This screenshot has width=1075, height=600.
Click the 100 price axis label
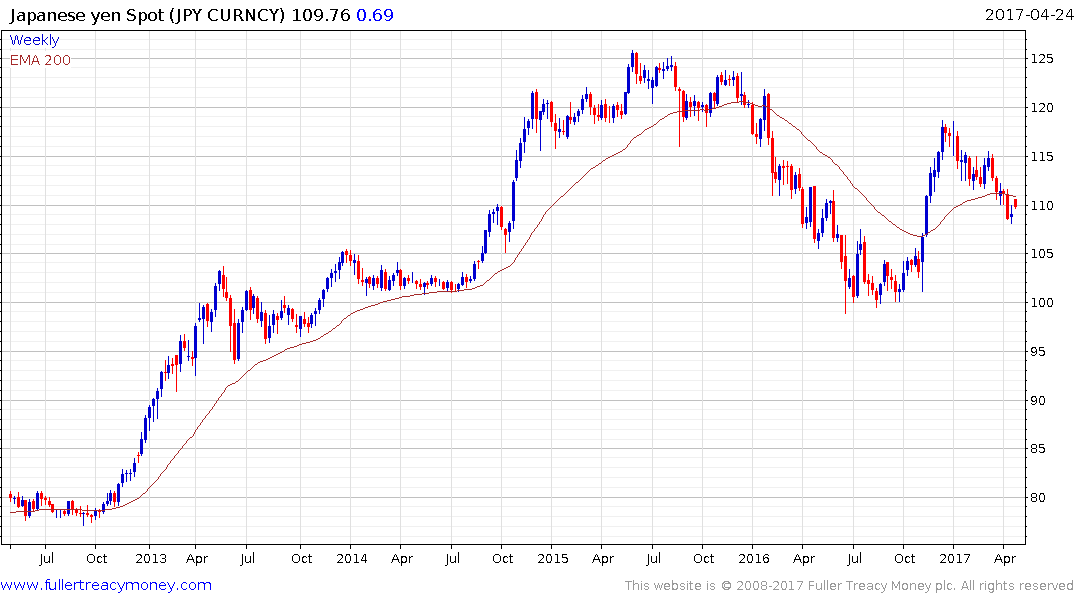pos(1042,303)
